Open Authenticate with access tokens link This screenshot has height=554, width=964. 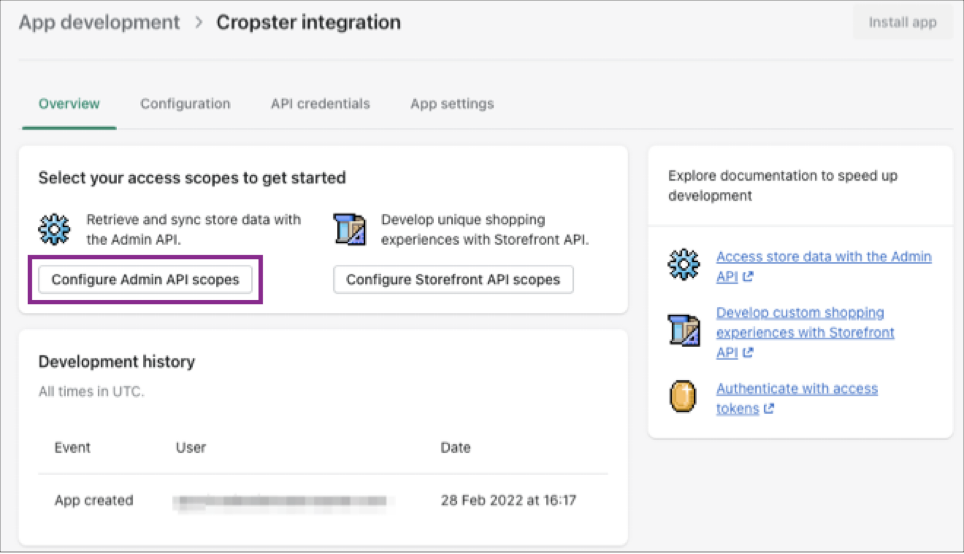pyautogui.click(x=797, y=398)
